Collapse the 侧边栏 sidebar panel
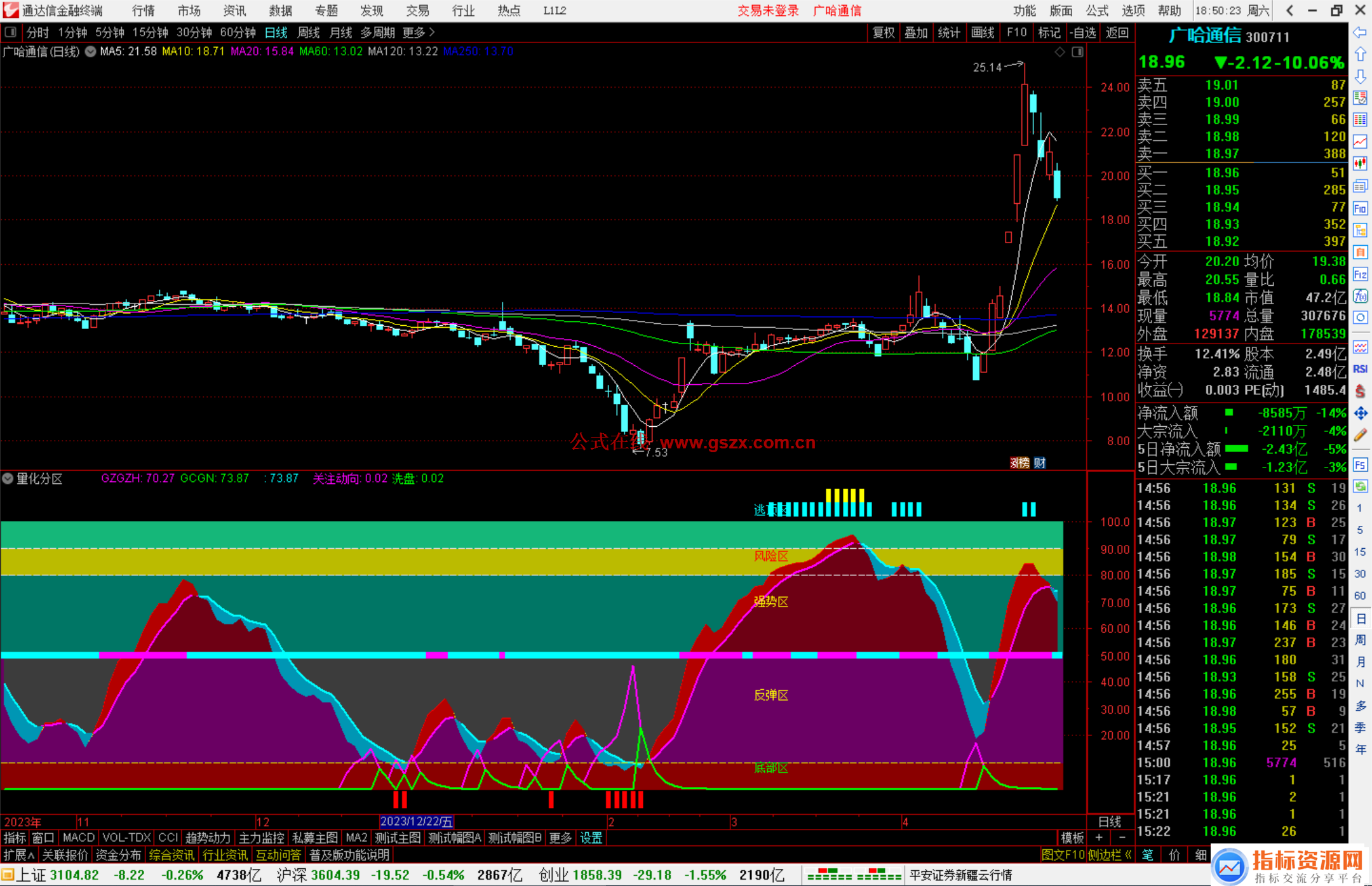Screen dimensions: 1372x886 [1110, 855]
